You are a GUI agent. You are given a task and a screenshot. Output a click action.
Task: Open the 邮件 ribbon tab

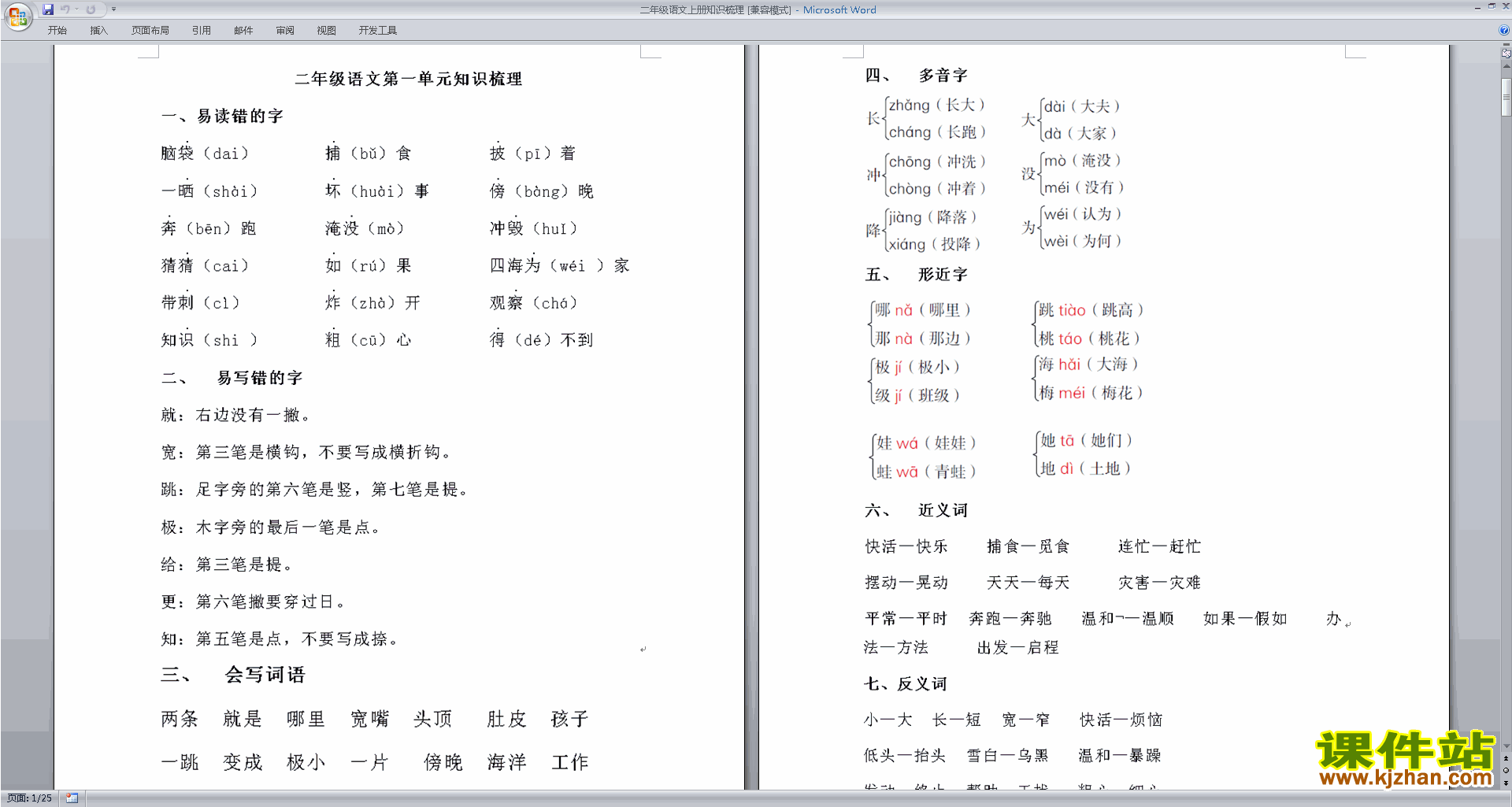tap(243, 31)
